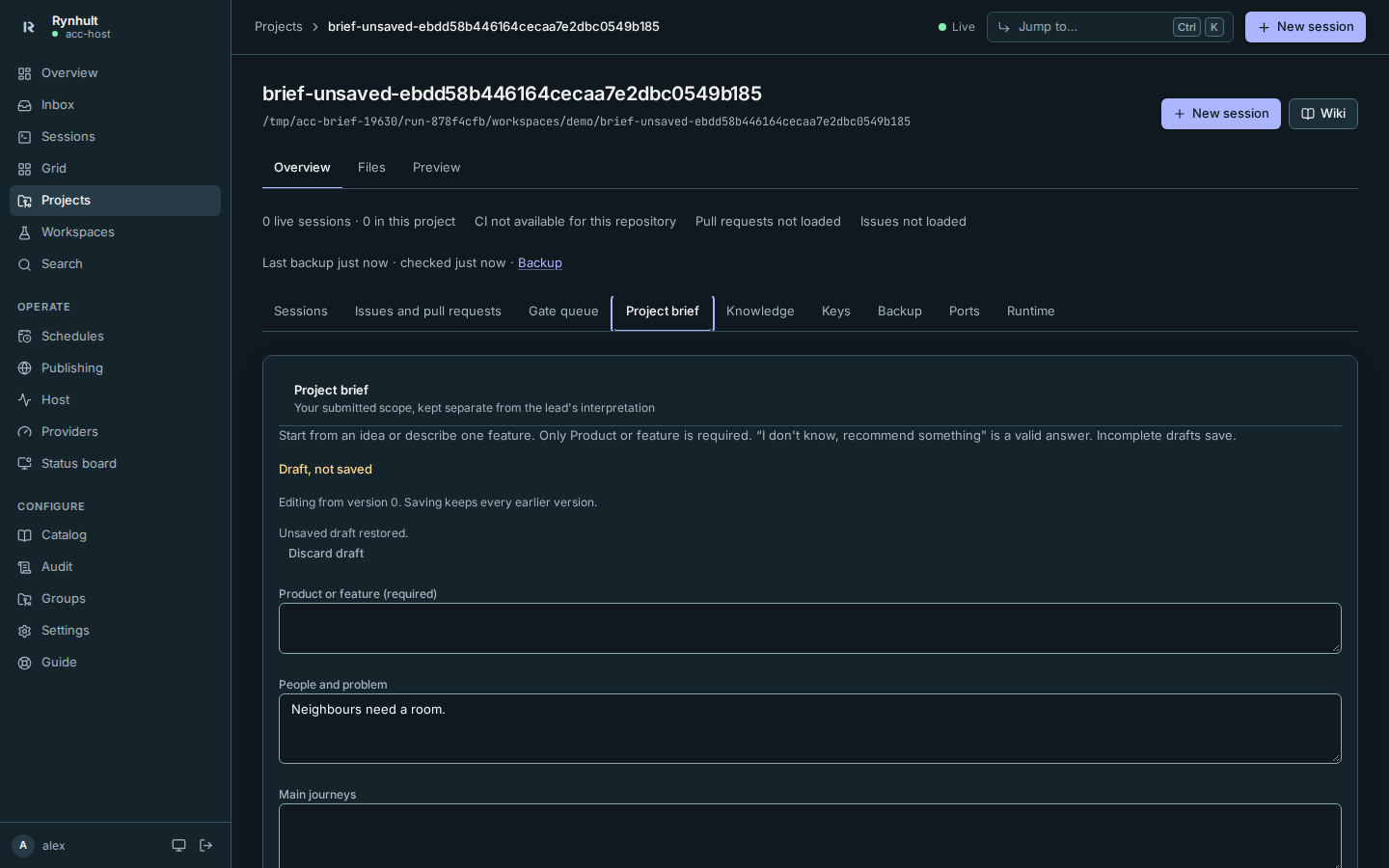Image resolution: width=1389 pixels, height=868 pixels.
Task: Click the Main journeys text area
Action: tap(810, 836)
